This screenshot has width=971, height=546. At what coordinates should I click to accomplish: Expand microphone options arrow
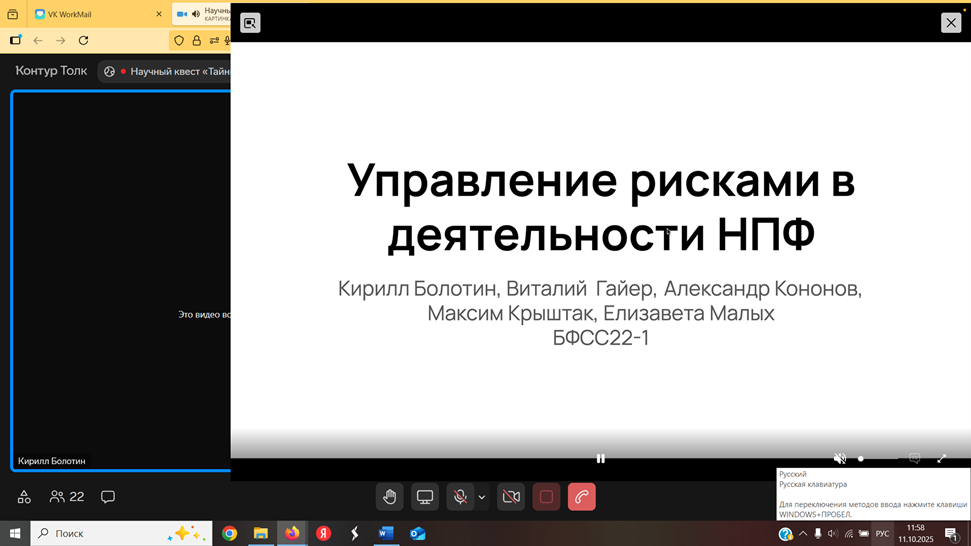pos(482,497)
